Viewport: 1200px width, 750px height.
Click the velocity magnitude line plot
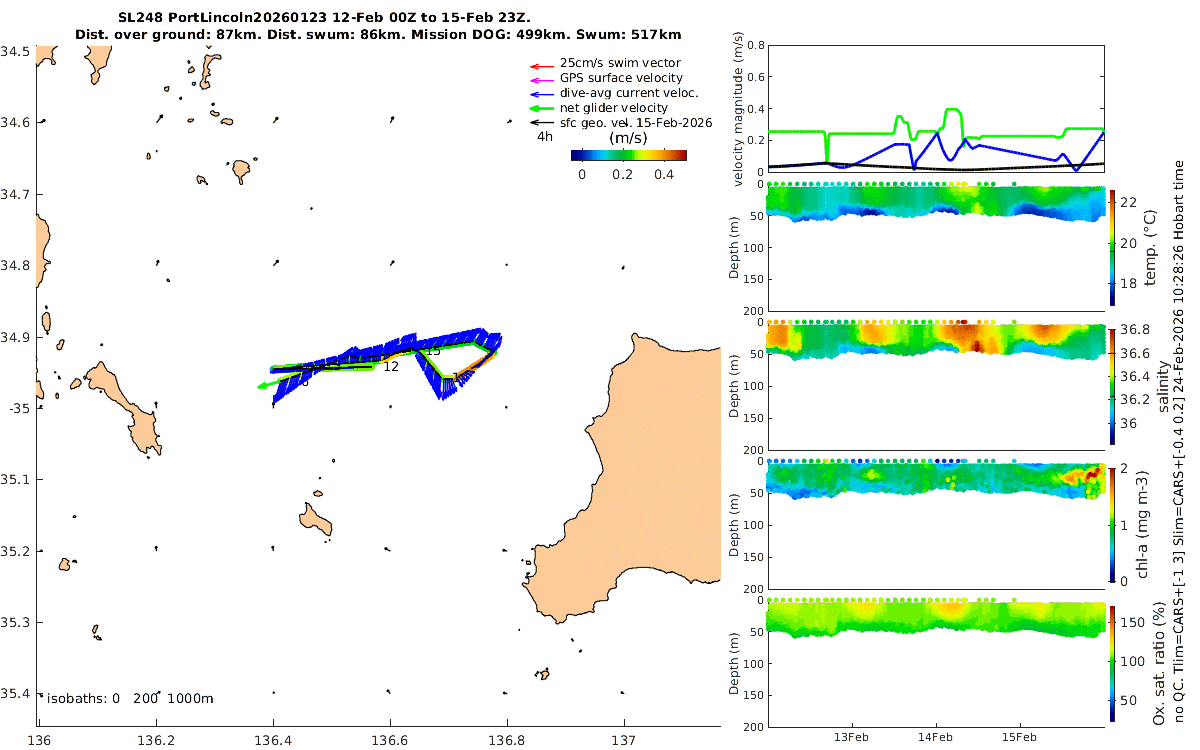point(935,109)
